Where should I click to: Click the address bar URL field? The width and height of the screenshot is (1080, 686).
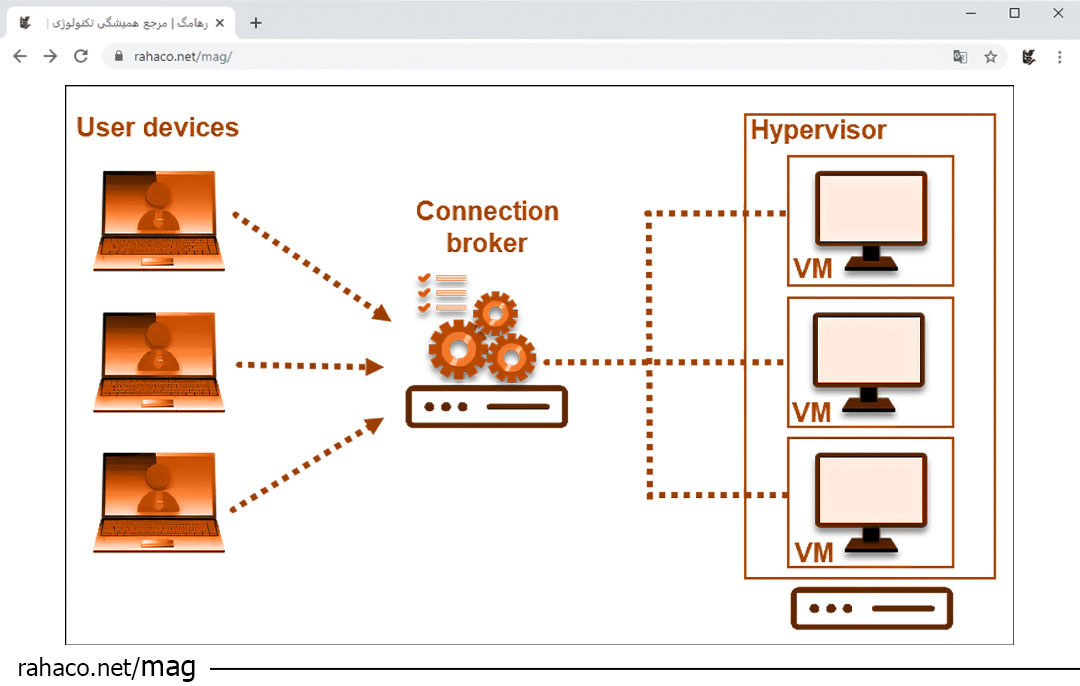[x=500, y=57]
